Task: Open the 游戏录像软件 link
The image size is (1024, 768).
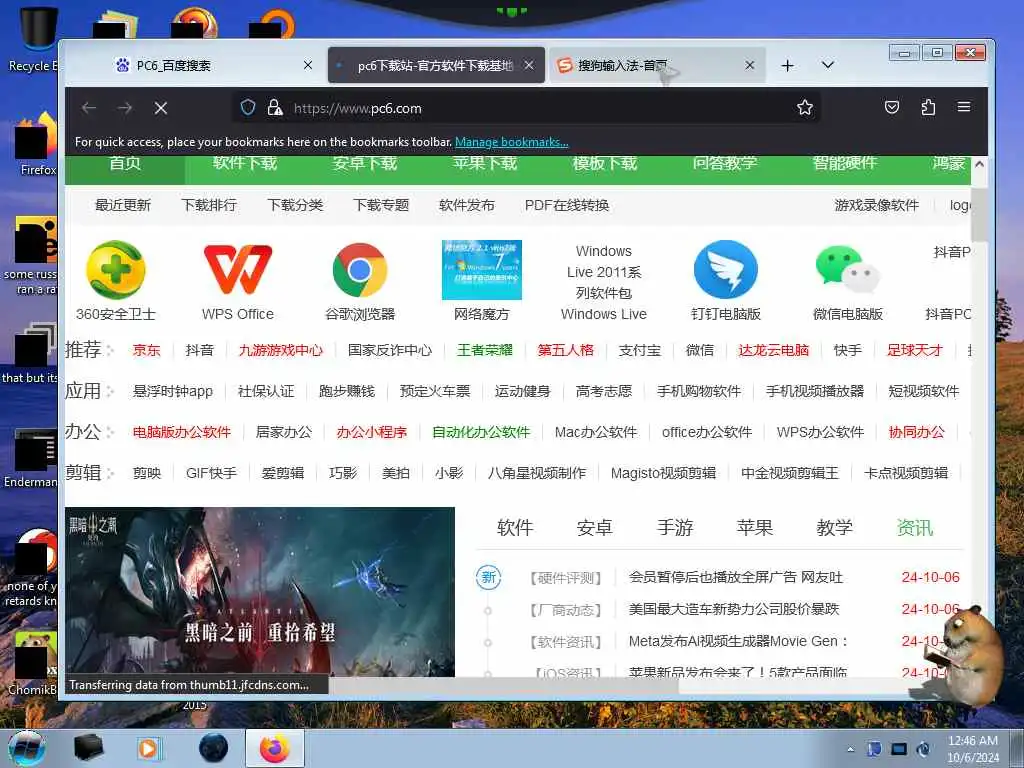Action: tap(876, 205)
